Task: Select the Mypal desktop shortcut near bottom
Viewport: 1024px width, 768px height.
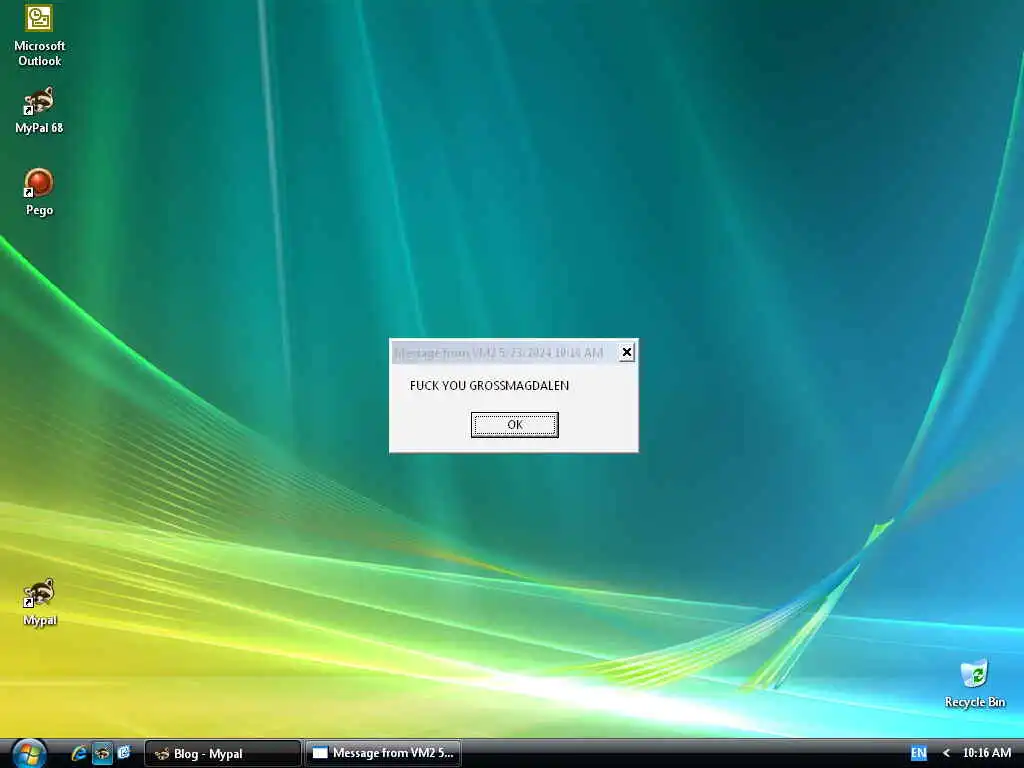Action: point(39,602)
